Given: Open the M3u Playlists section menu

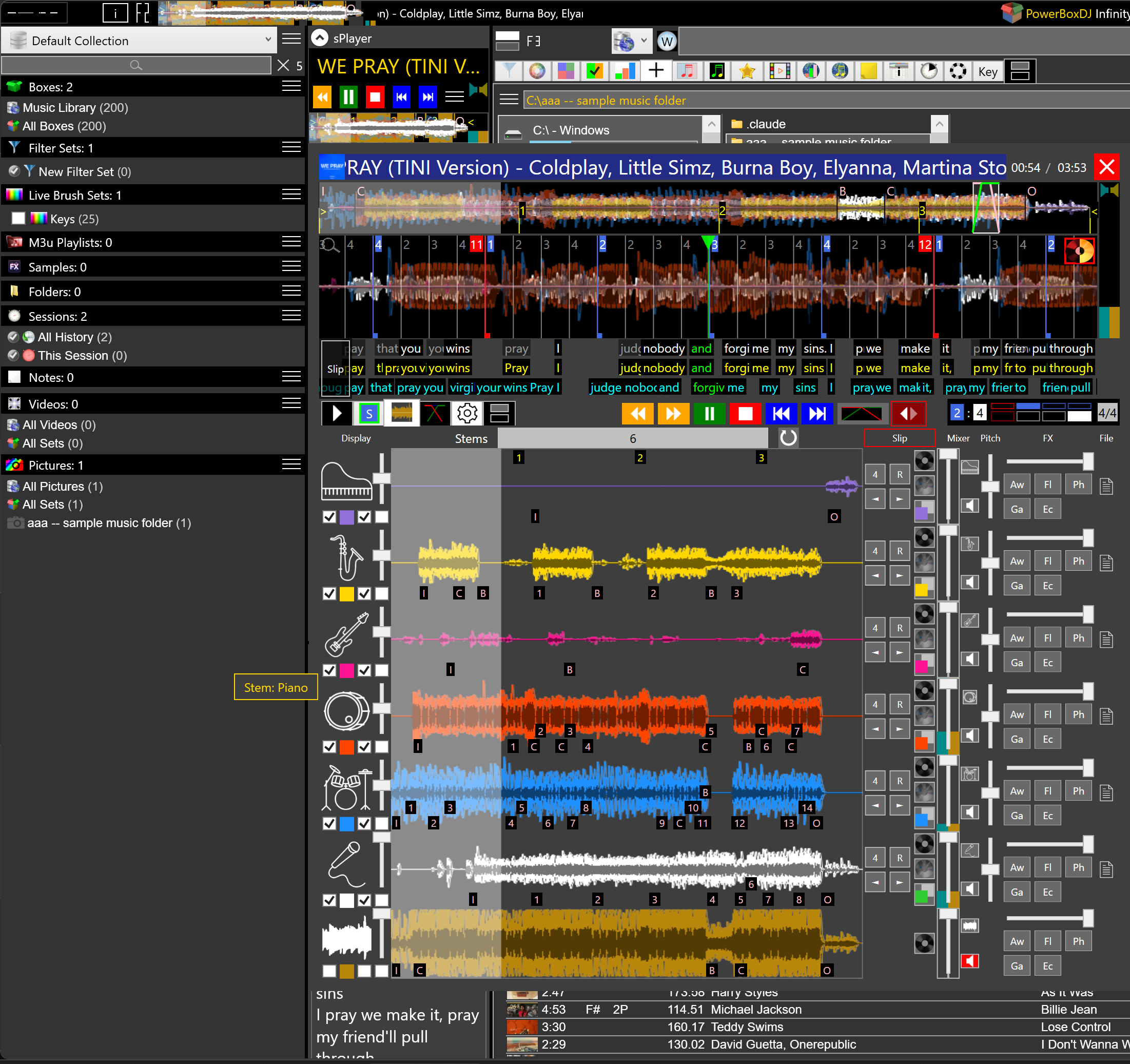Looking at the screenshot, I should [291, 242].
